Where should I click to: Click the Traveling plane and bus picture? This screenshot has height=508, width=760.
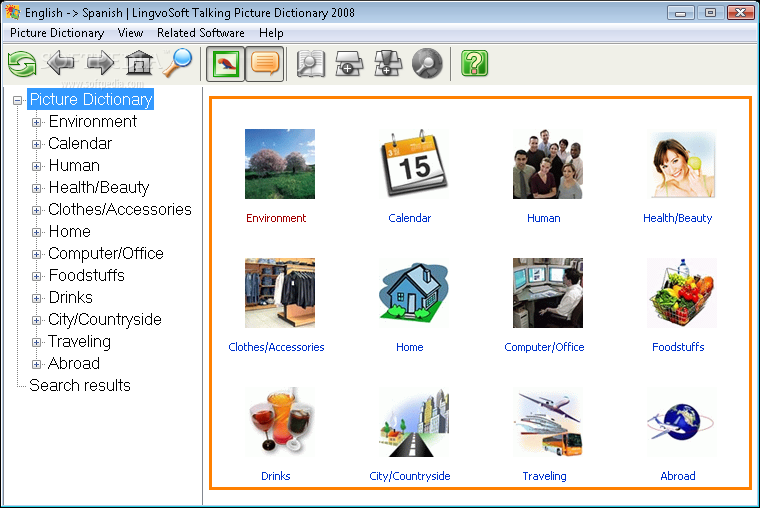pos(548,422)
